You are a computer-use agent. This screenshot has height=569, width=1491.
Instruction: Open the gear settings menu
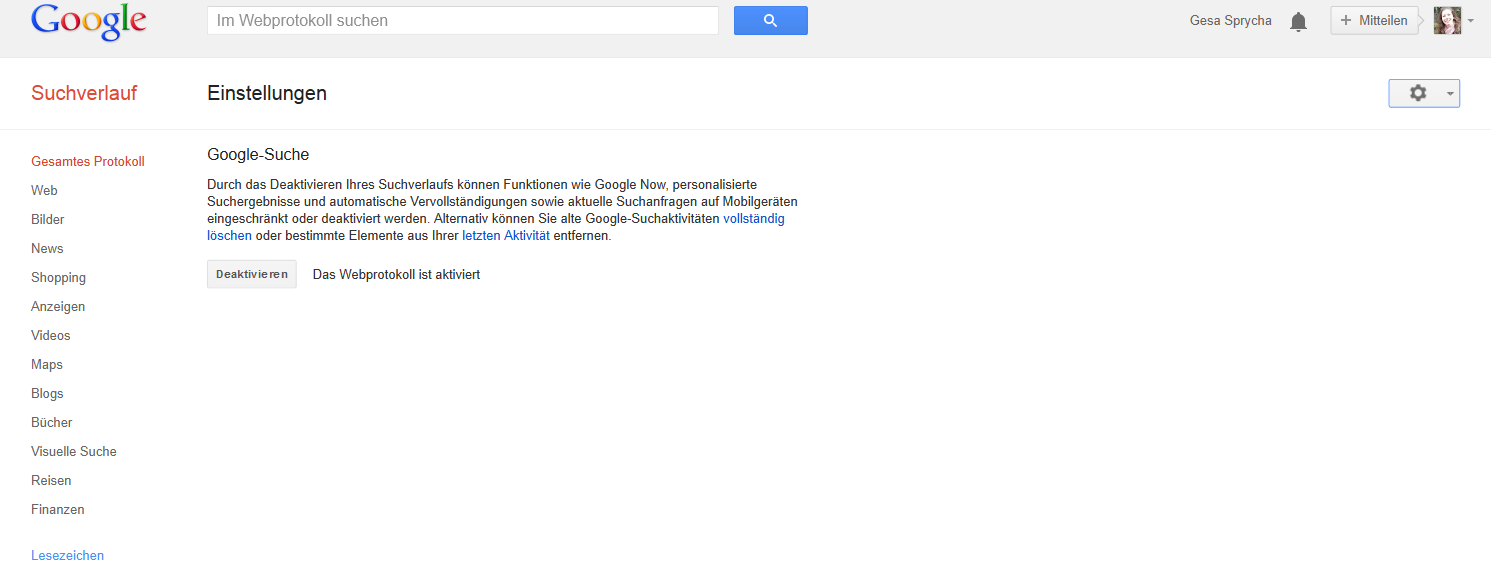pyautogui.click(x=1424, y=93)
